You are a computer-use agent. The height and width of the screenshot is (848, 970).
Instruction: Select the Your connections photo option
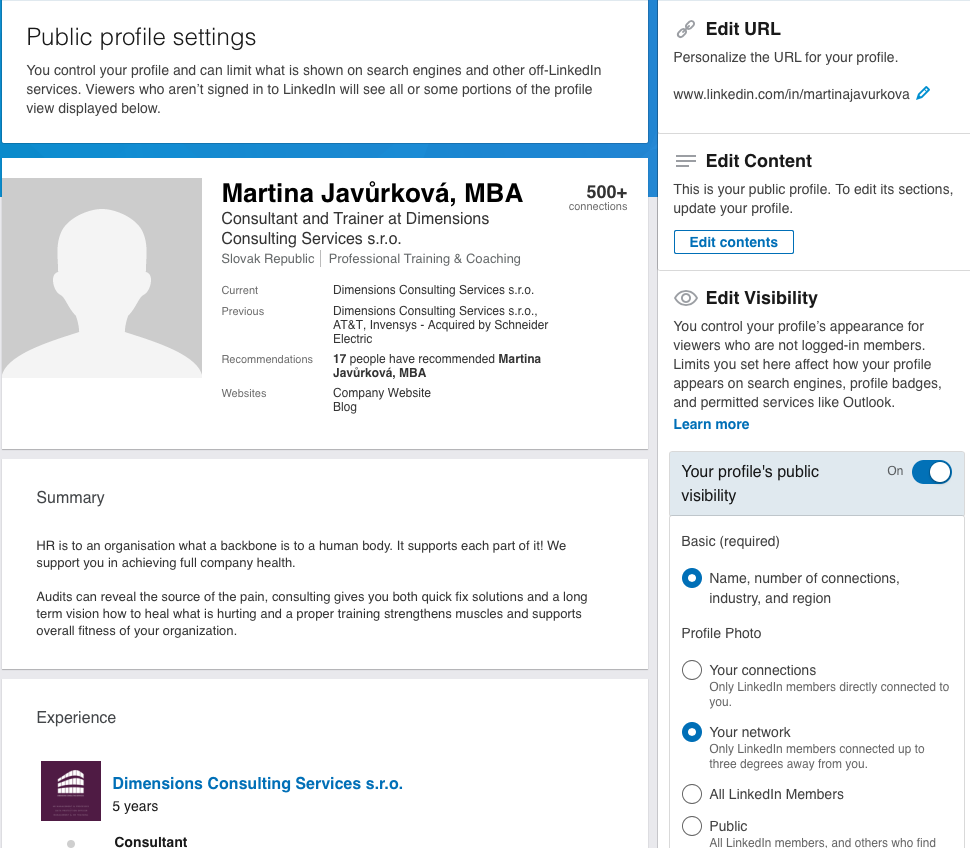[x=692, y=670]
